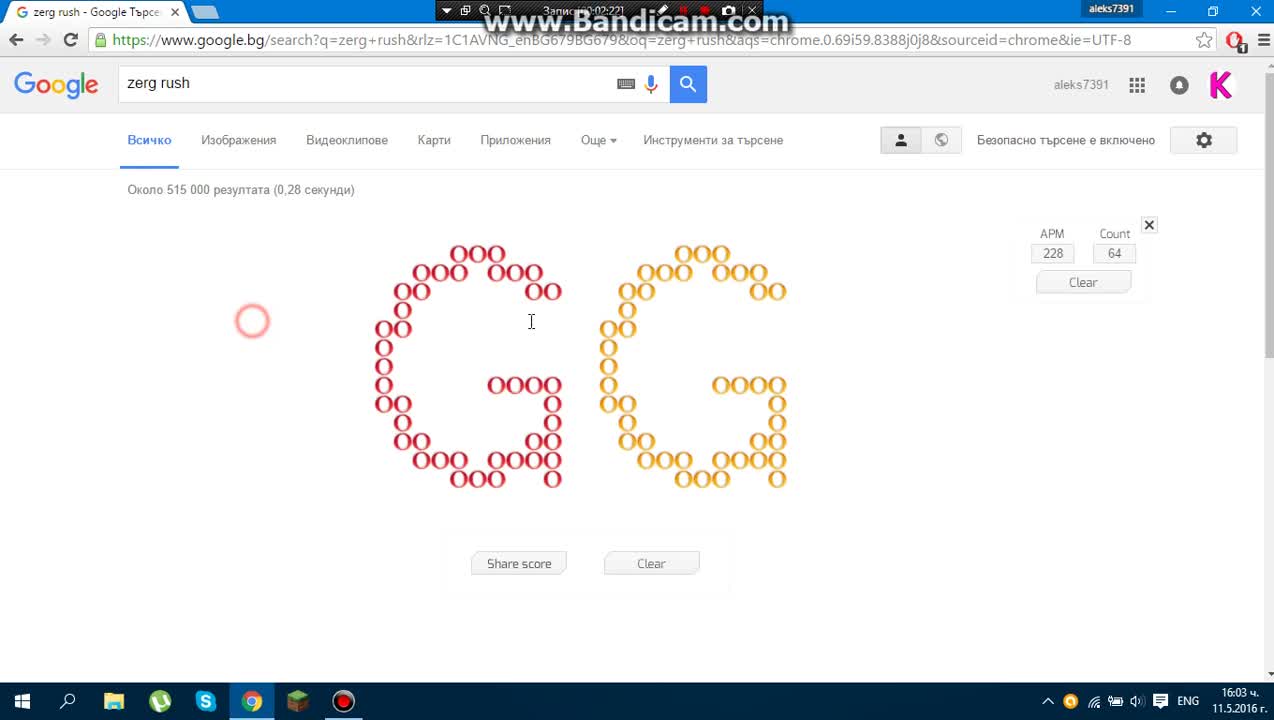
Task: Click browser forward arrow
Action: pyautogui.click(x=43, y=40)
